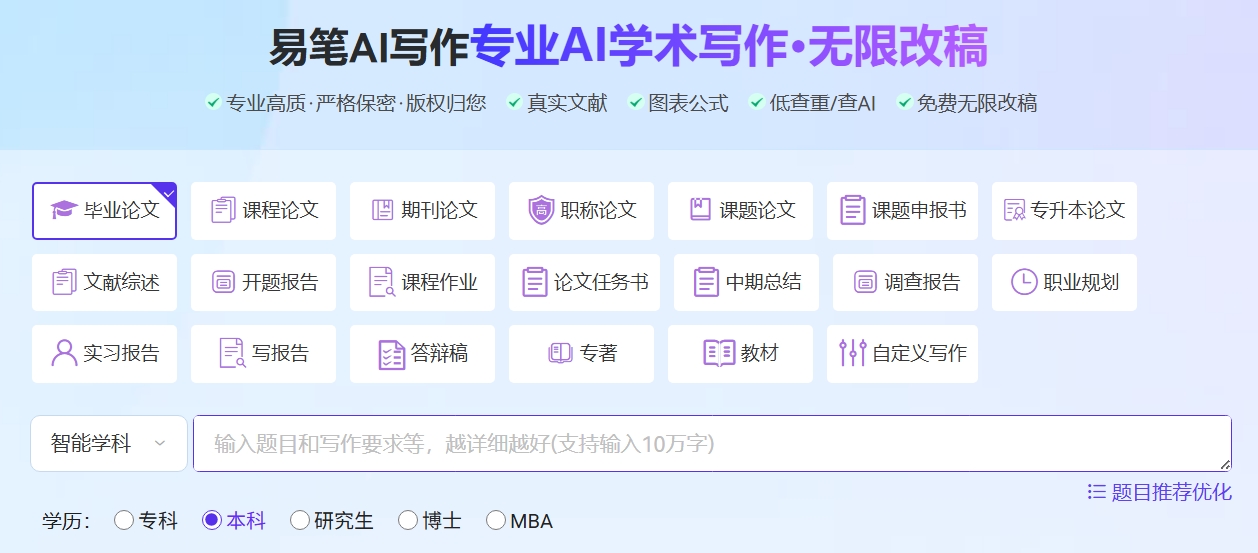Image resolution: width=1258 pixels, height=553 pixels.
Task: Click the list icon beside 题目推荐优化
Action: point(1097,492)
